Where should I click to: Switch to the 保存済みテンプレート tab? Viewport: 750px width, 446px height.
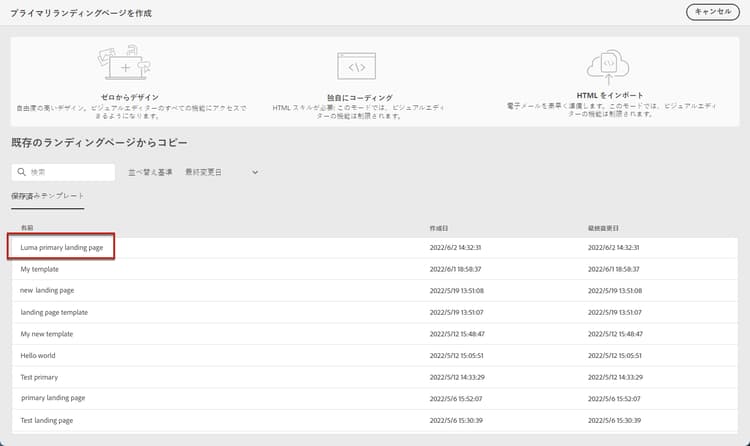pos(47,196)
